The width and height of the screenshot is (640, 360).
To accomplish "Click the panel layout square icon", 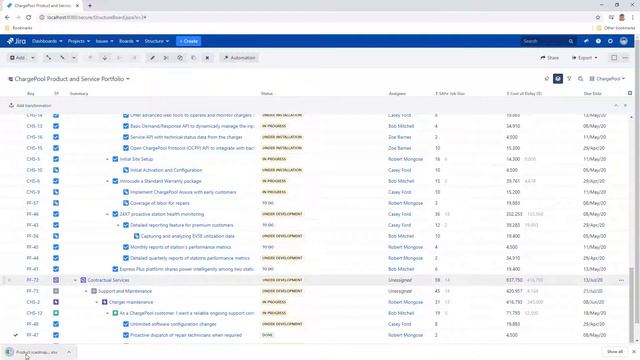I will pos(614,58).
